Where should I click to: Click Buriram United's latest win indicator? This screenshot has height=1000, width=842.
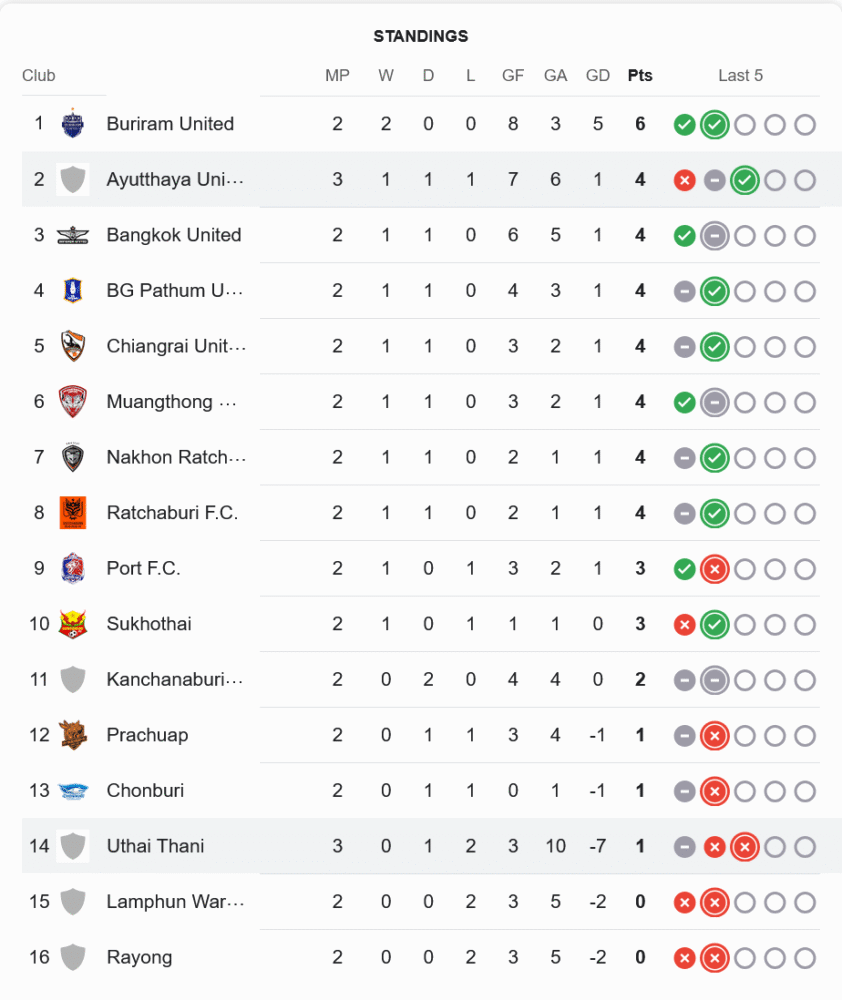(x=714, y=125)
